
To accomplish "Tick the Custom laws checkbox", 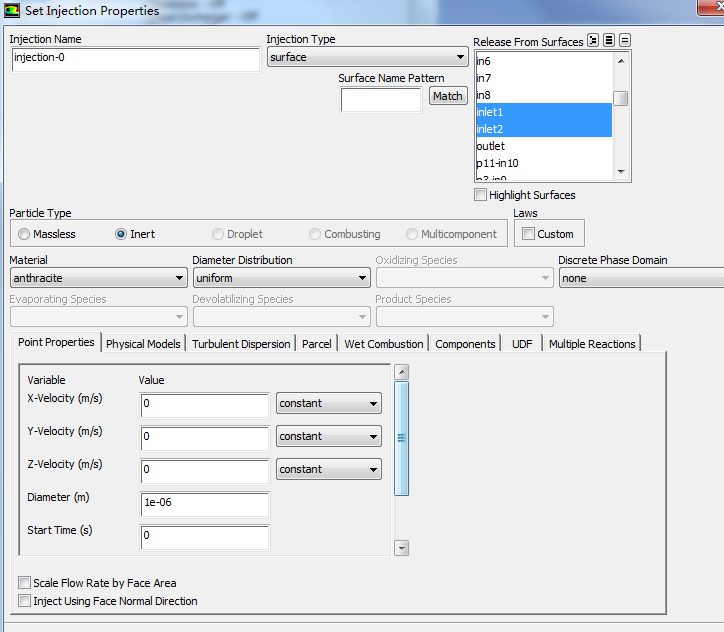I will [528, 234].
